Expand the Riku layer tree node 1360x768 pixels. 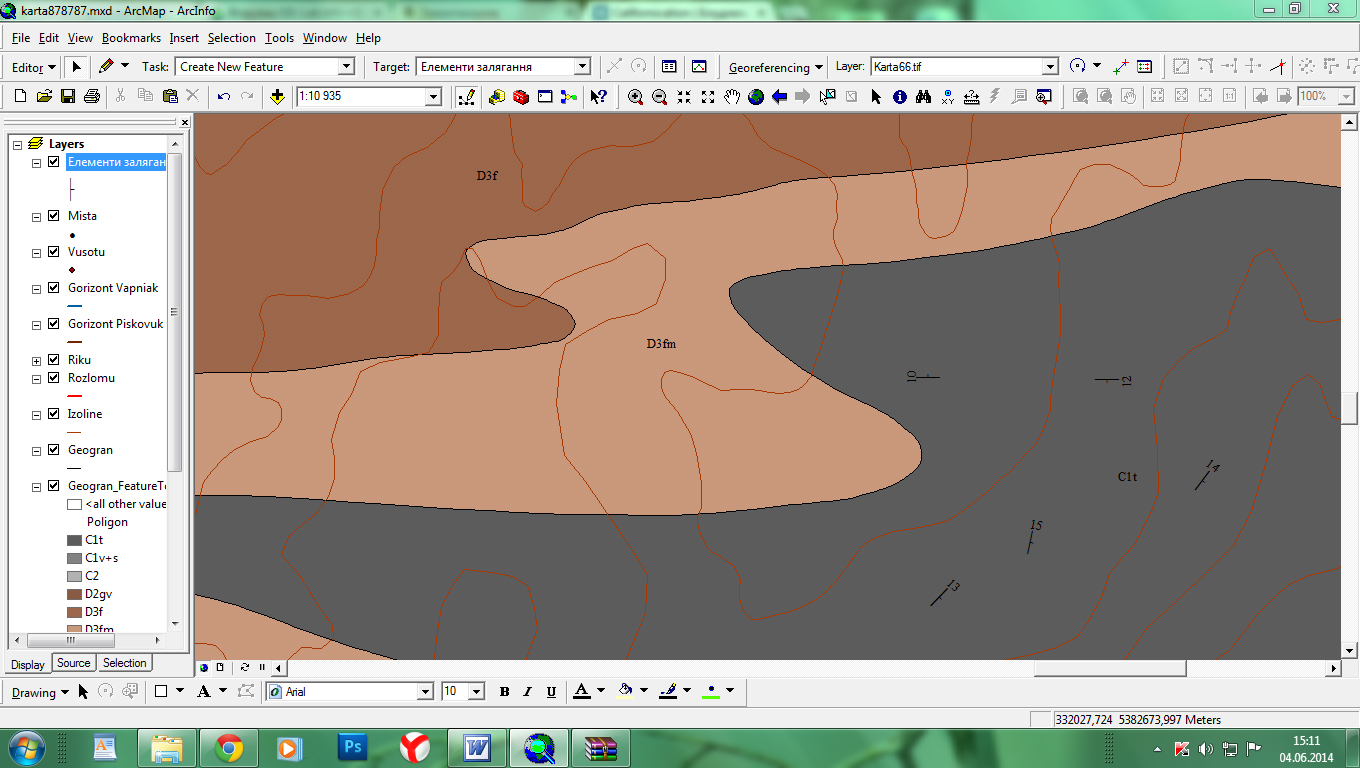point(37,360)
